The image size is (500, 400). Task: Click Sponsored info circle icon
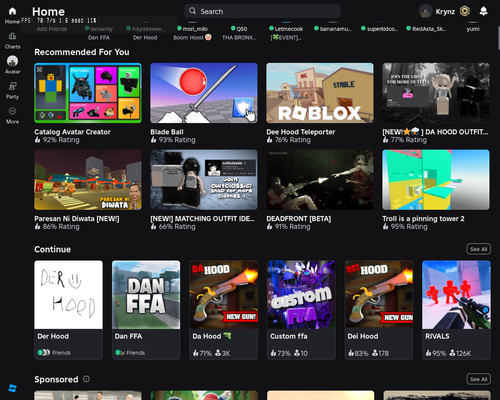pyautogui.click(x=86, y=379)
